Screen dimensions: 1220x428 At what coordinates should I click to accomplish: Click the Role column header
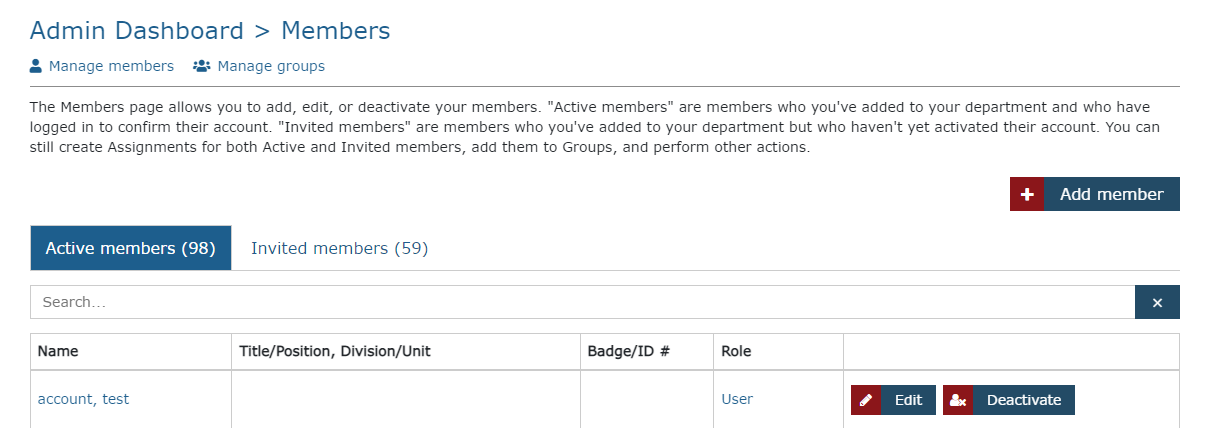tap(779, 352)
